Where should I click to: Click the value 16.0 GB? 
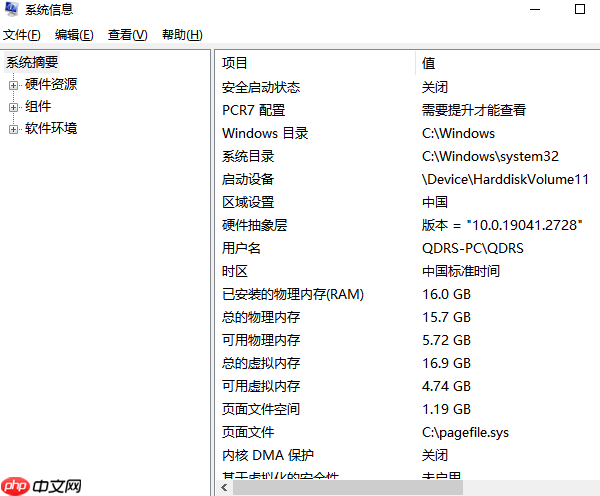(446, 294)
